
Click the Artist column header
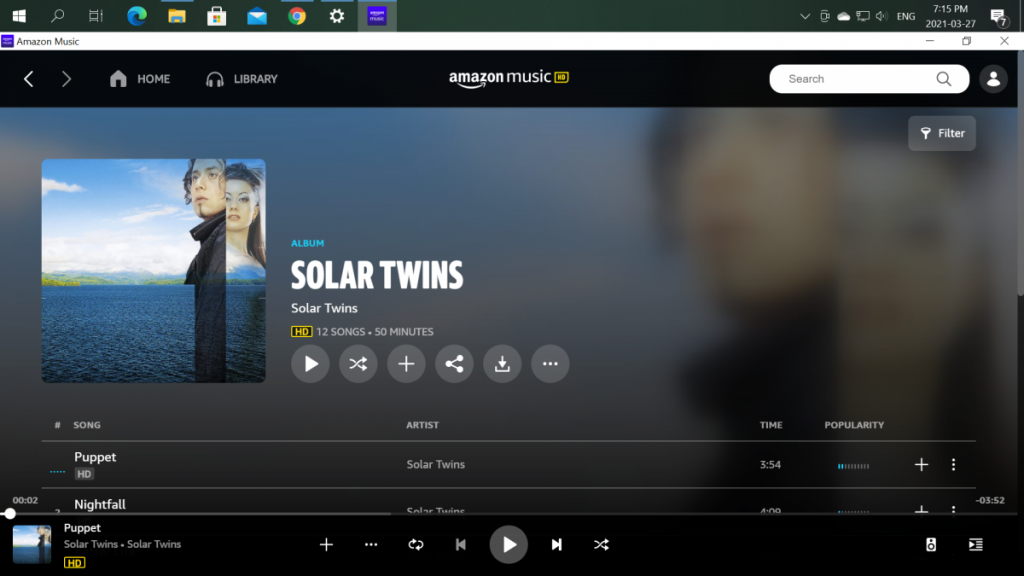pos(423,425)
